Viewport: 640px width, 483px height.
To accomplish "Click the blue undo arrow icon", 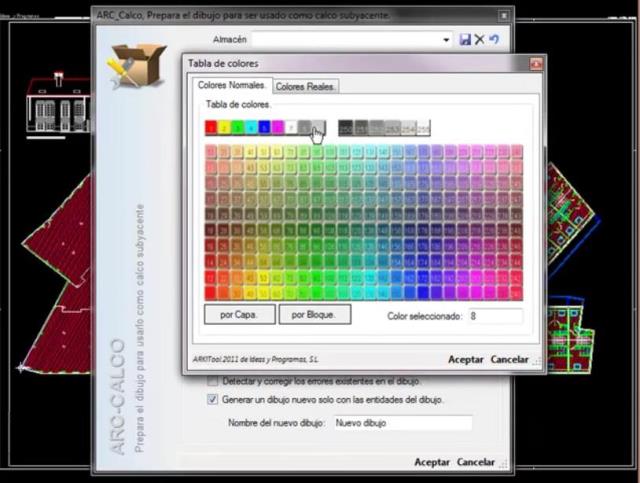I will pyautogui.click(x=494, y=39).
